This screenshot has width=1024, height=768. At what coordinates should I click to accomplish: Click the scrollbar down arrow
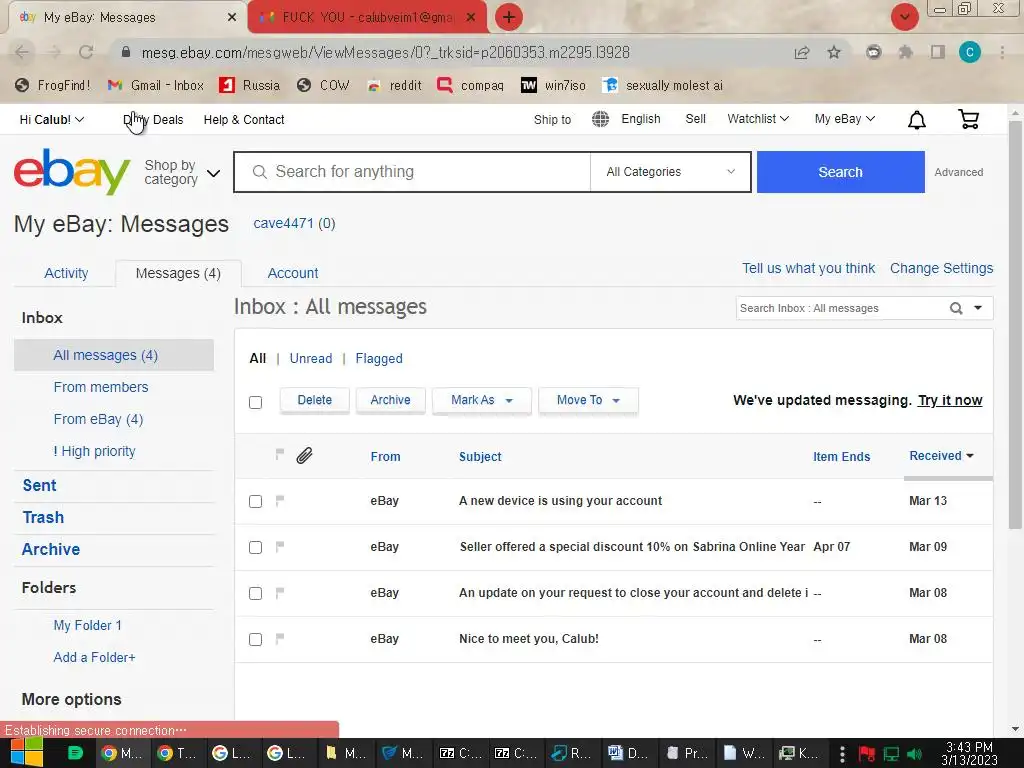point(1015,729)
